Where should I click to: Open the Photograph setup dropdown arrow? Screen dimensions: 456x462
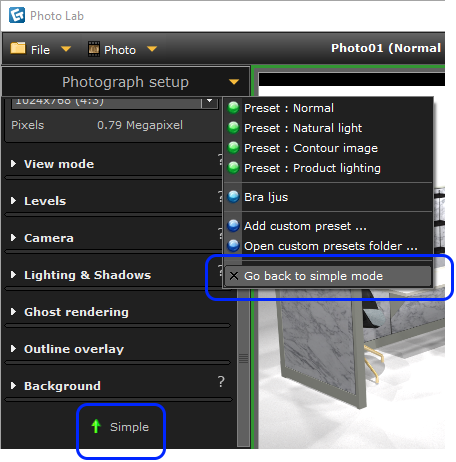234,82
